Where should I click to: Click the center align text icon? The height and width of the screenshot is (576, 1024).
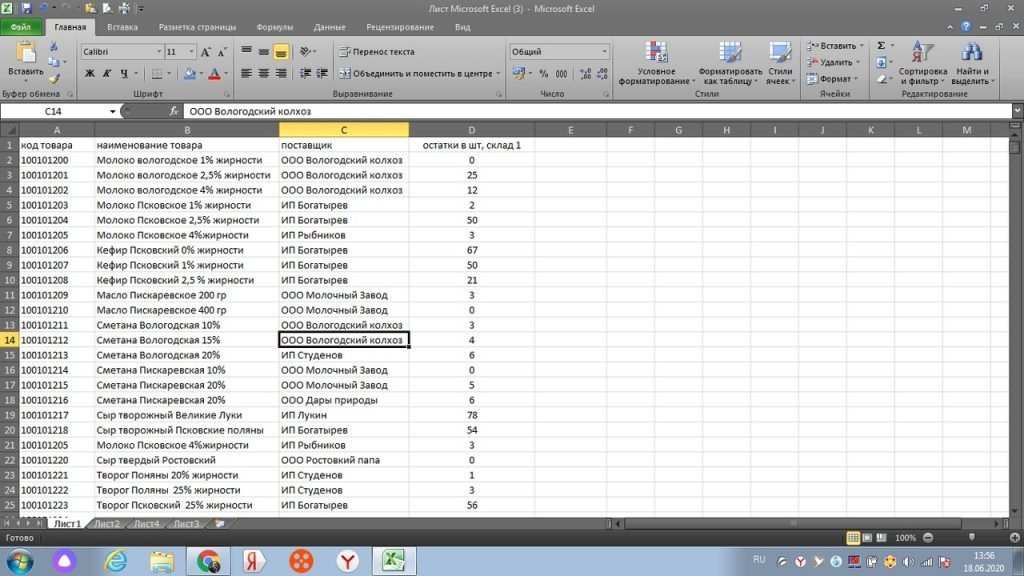pos(264,73)
